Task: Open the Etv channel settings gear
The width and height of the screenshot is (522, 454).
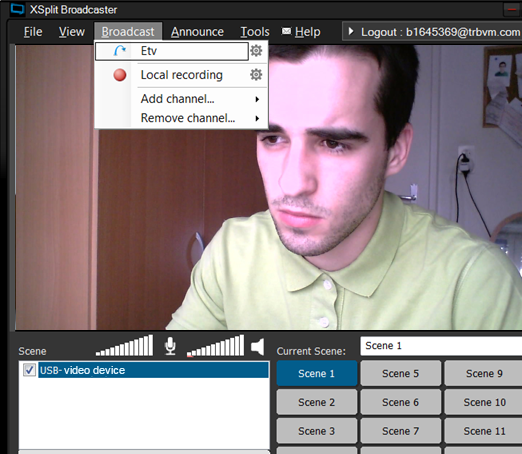Action: [x=256, y=51]
